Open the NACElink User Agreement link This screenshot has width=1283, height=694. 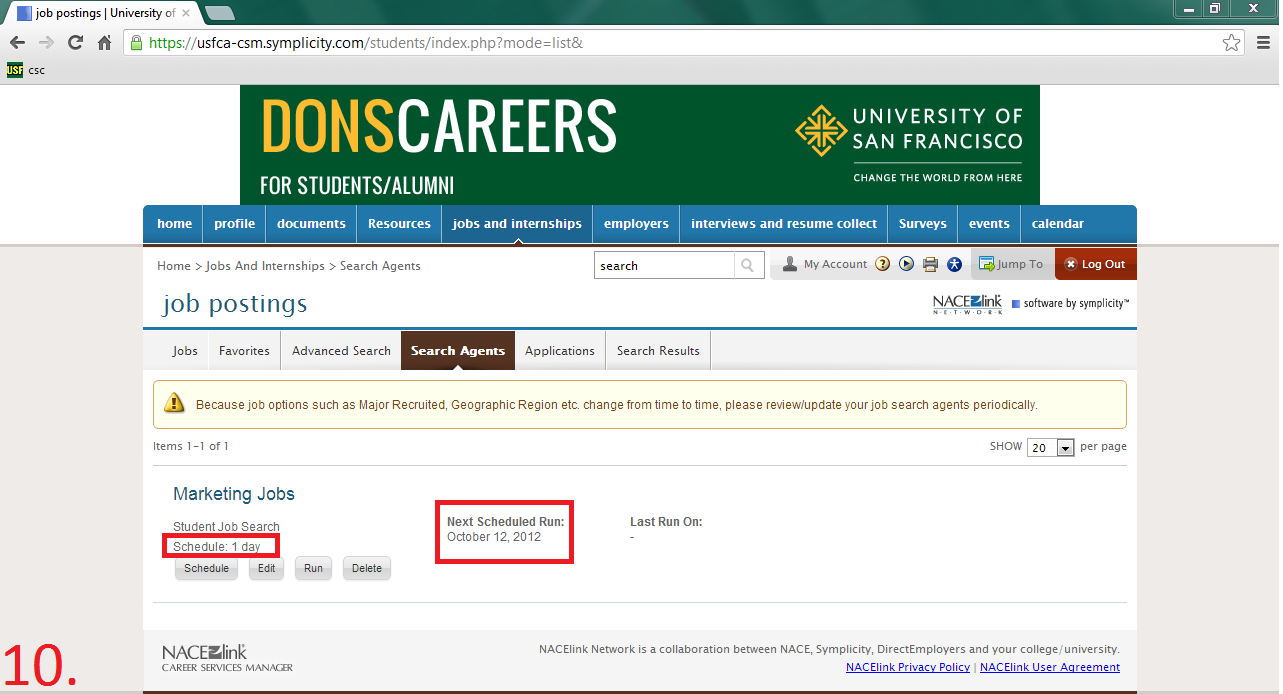tap(1050, 667)
